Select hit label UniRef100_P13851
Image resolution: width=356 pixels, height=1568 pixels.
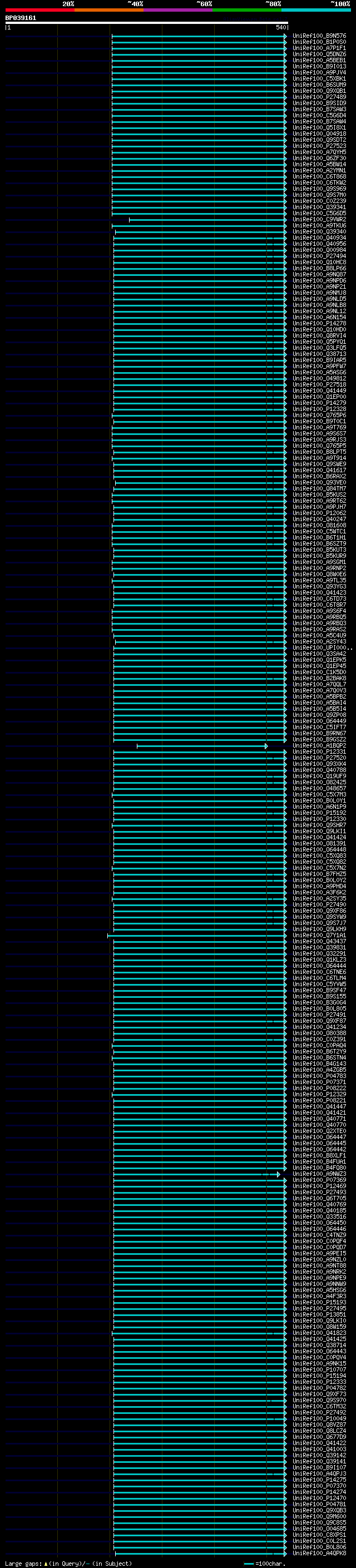click(x=319, y=1315)
